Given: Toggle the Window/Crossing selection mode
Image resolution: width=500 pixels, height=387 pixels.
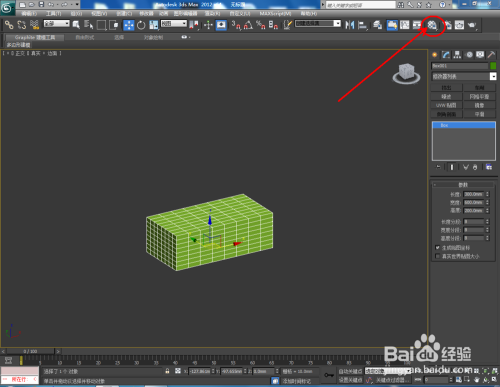Looking at the screenshot, I should 114,25.
